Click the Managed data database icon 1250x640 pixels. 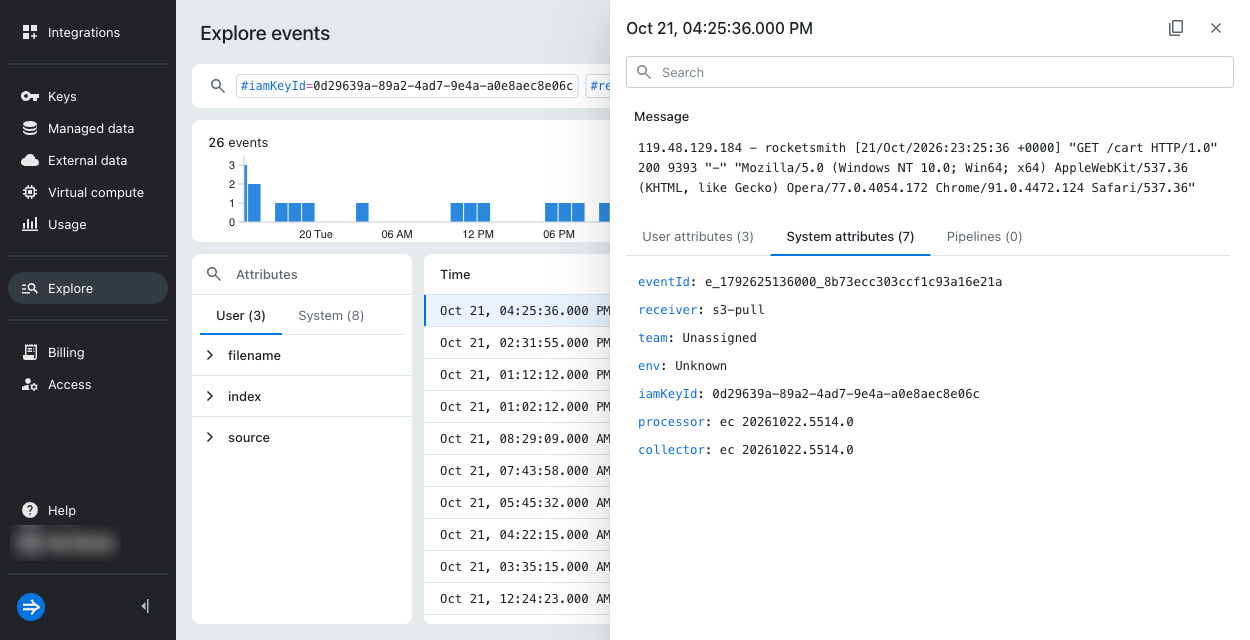pyautogui.click(x=30, y=128)
